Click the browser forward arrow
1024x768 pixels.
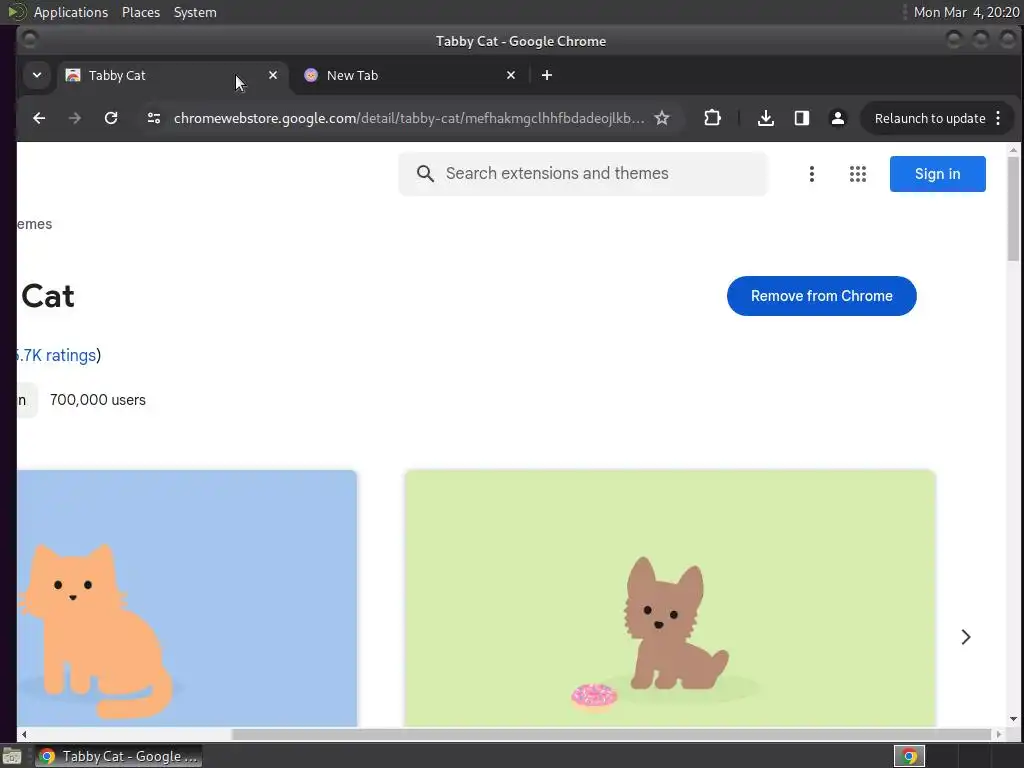coord(75,118)
